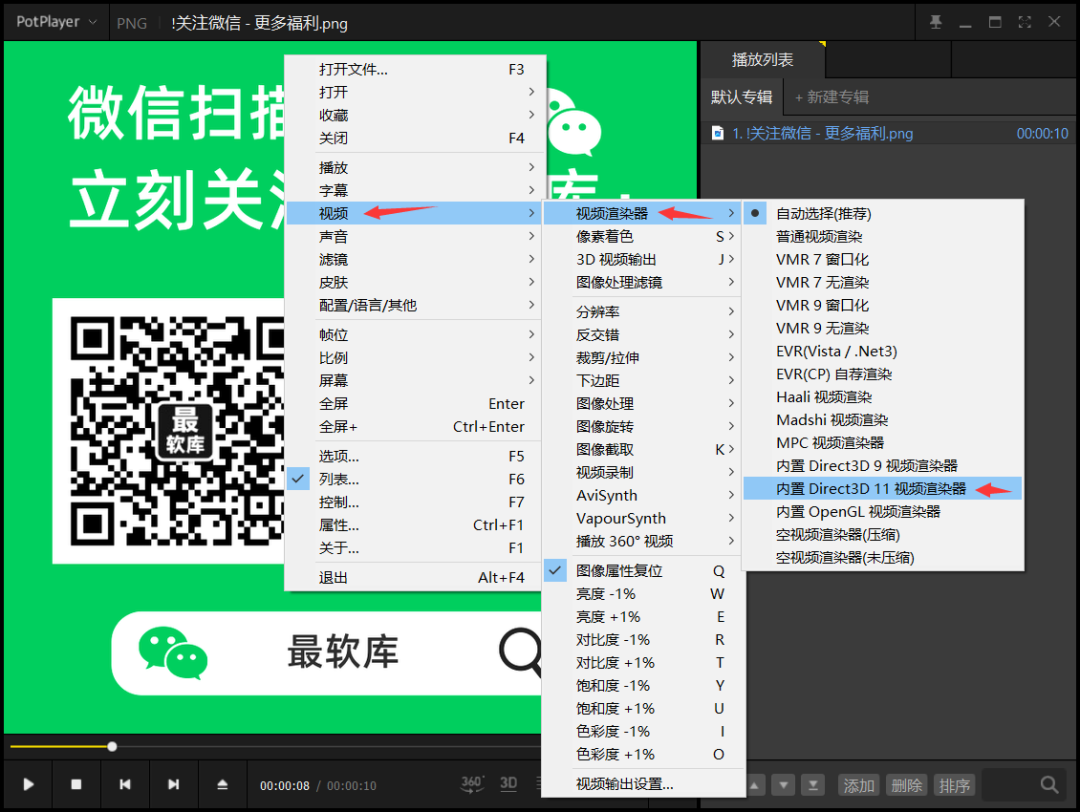Image resolution: width=1080 pixels, height=812 pixels.
Task: Click elapsed time 00:00:08 display
Action: 284,786
